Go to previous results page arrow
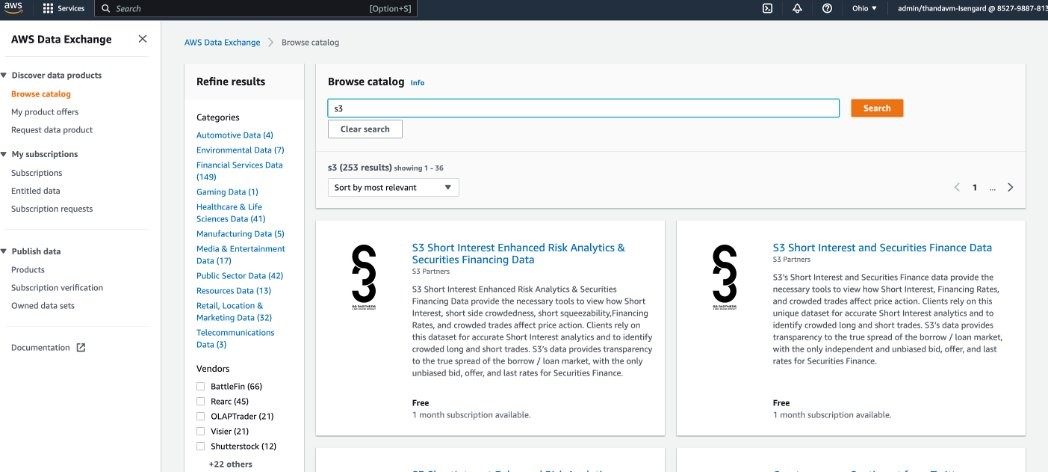 (x=957, y=187)
